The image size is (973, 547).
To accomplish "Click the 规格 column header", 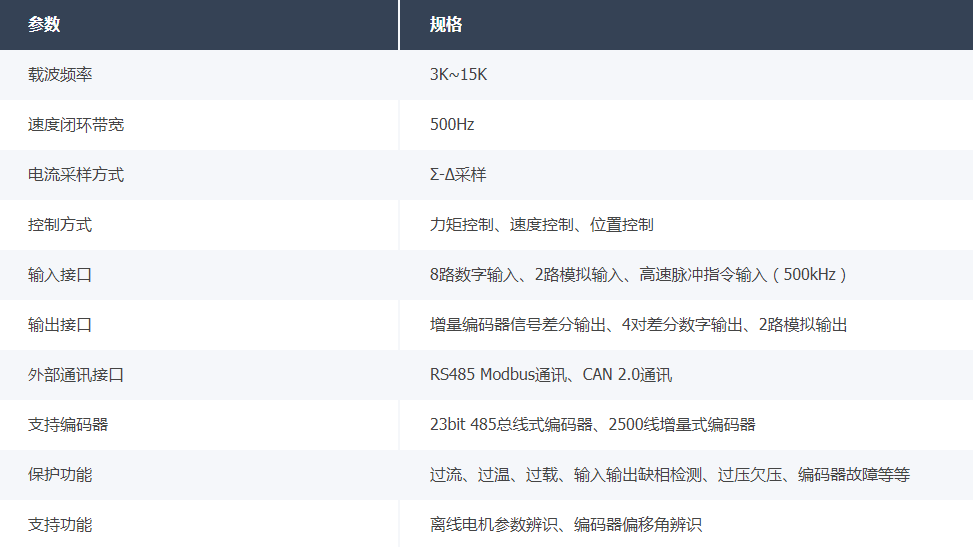I will [686, 25].
